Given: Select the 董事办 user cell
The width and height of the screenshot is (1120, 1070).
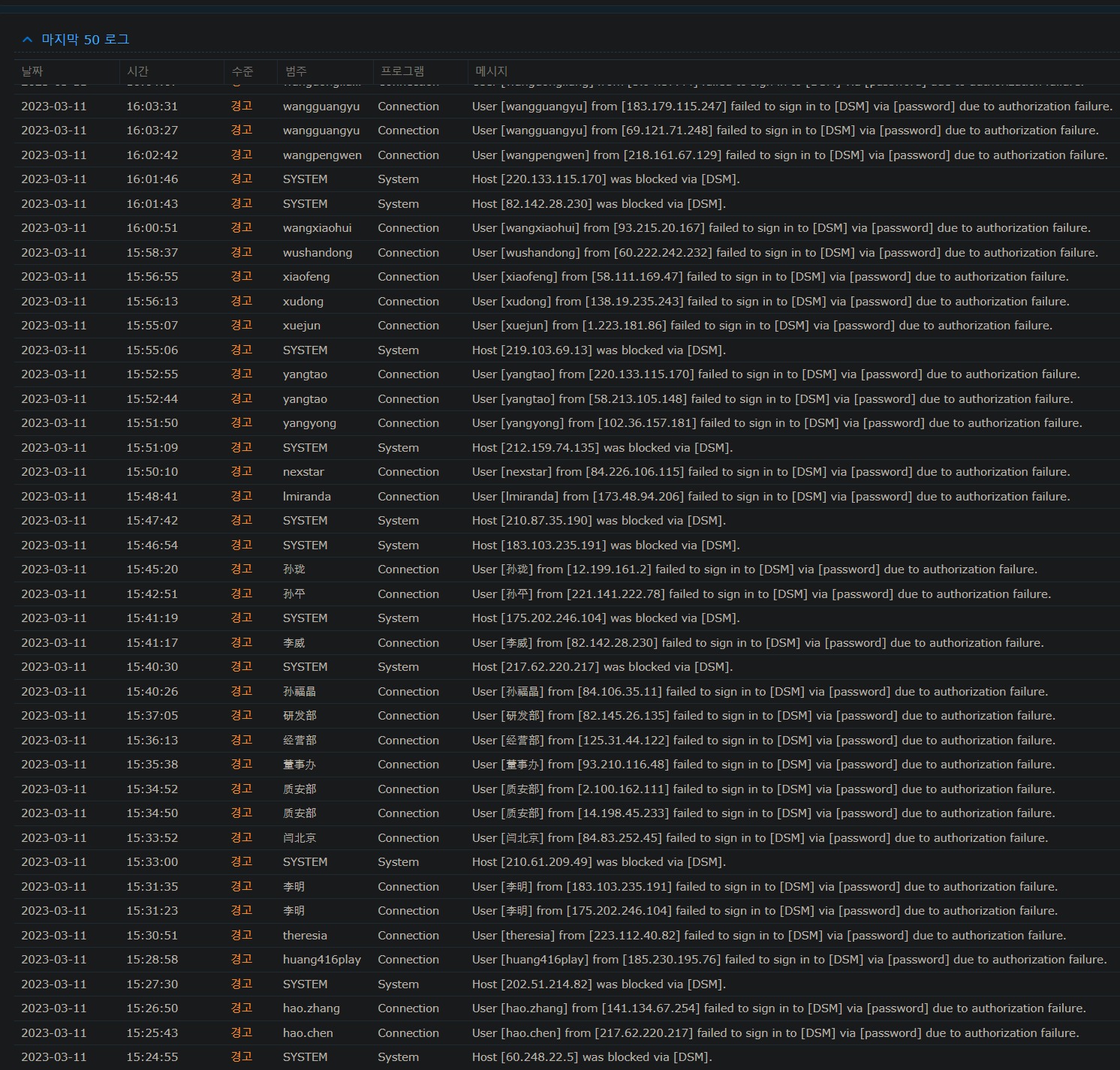Looking at the screenshot, I should 300,765.
